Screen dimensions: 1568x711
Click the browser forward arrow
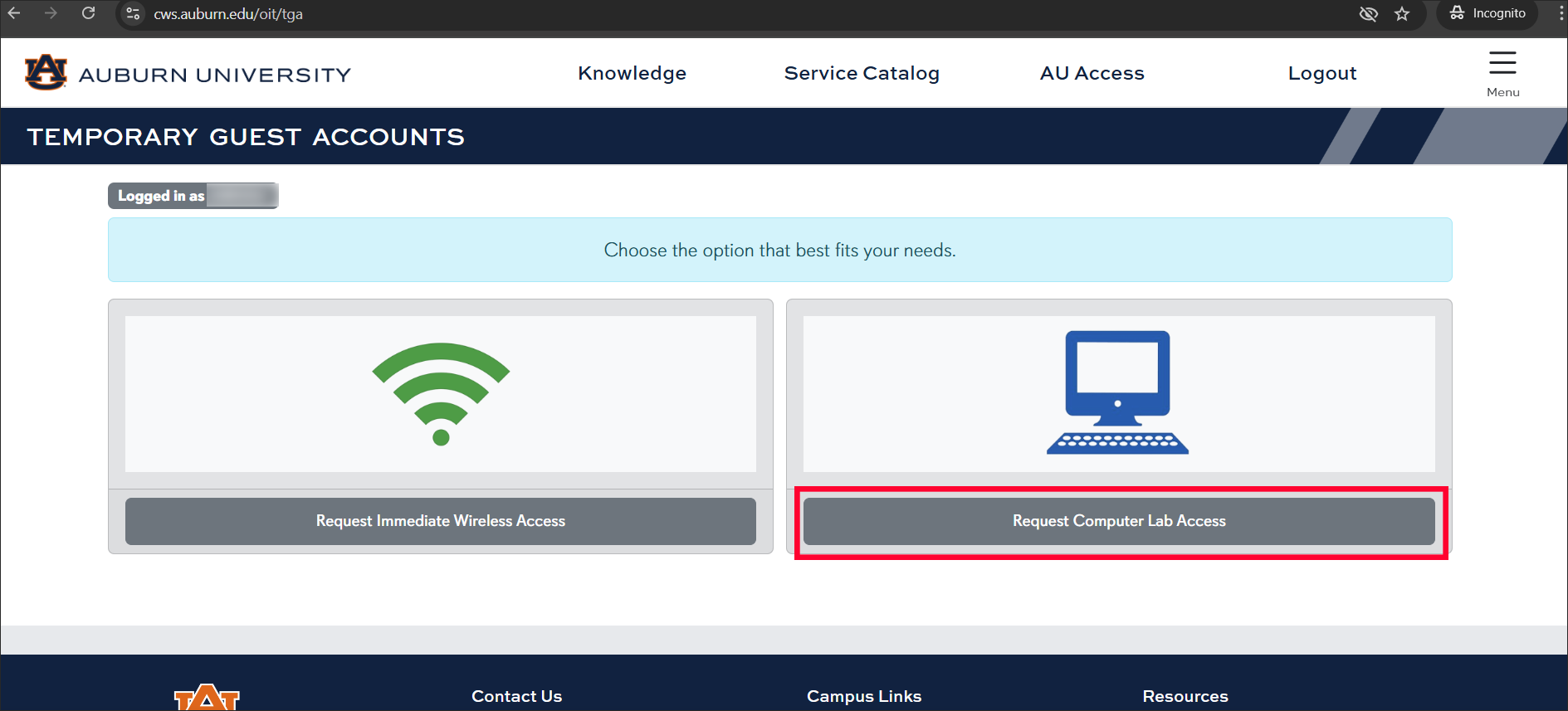point(51,13)
